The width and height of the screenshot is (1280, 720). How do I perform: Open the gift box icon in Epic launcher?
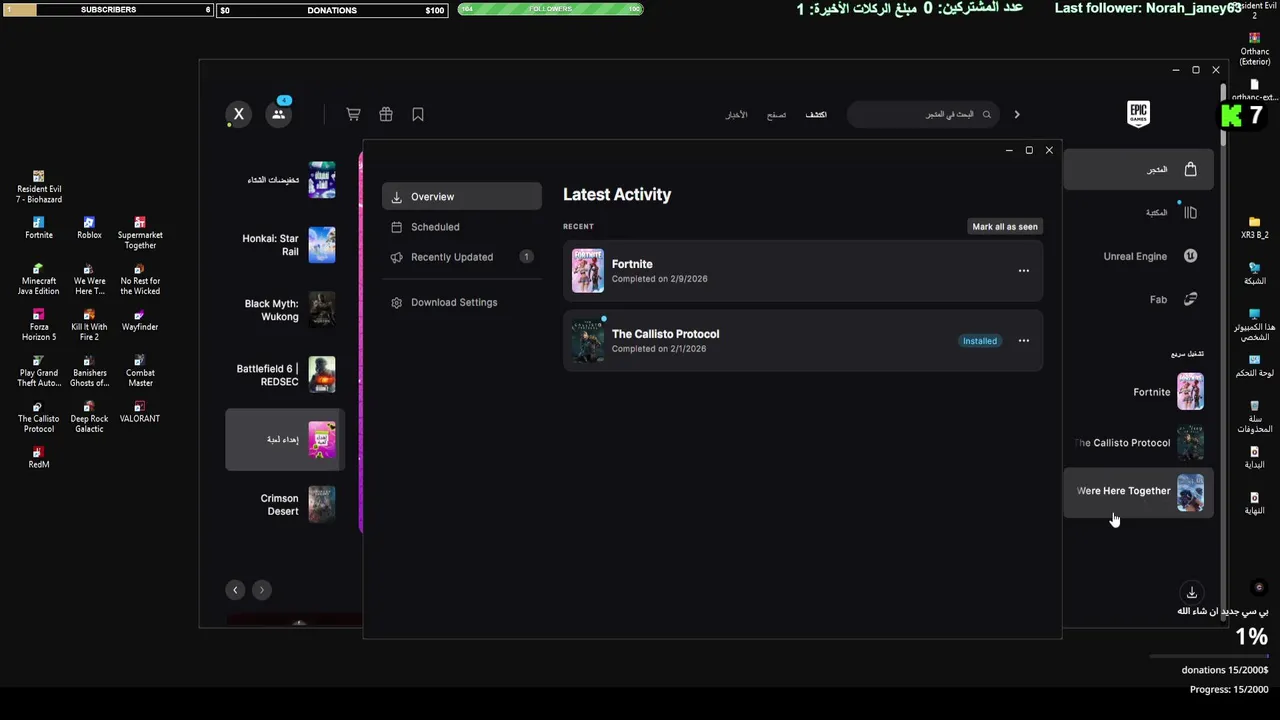(x=386, y=114)
